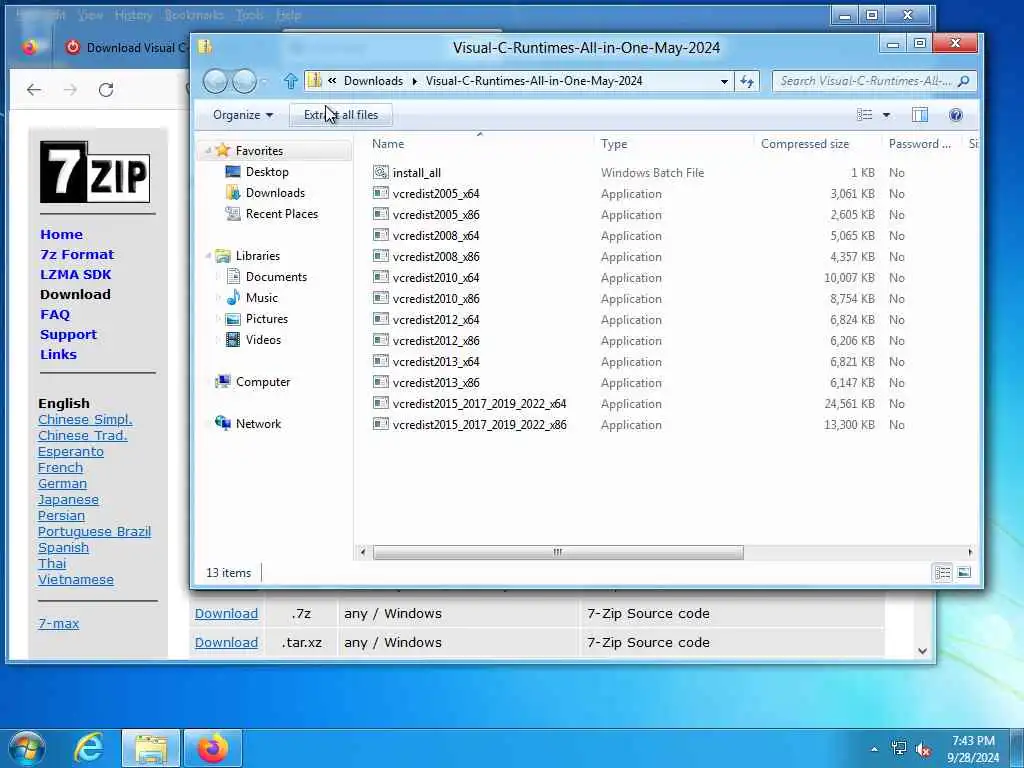Open Support link on 7-Zip site

pos(68,334)
